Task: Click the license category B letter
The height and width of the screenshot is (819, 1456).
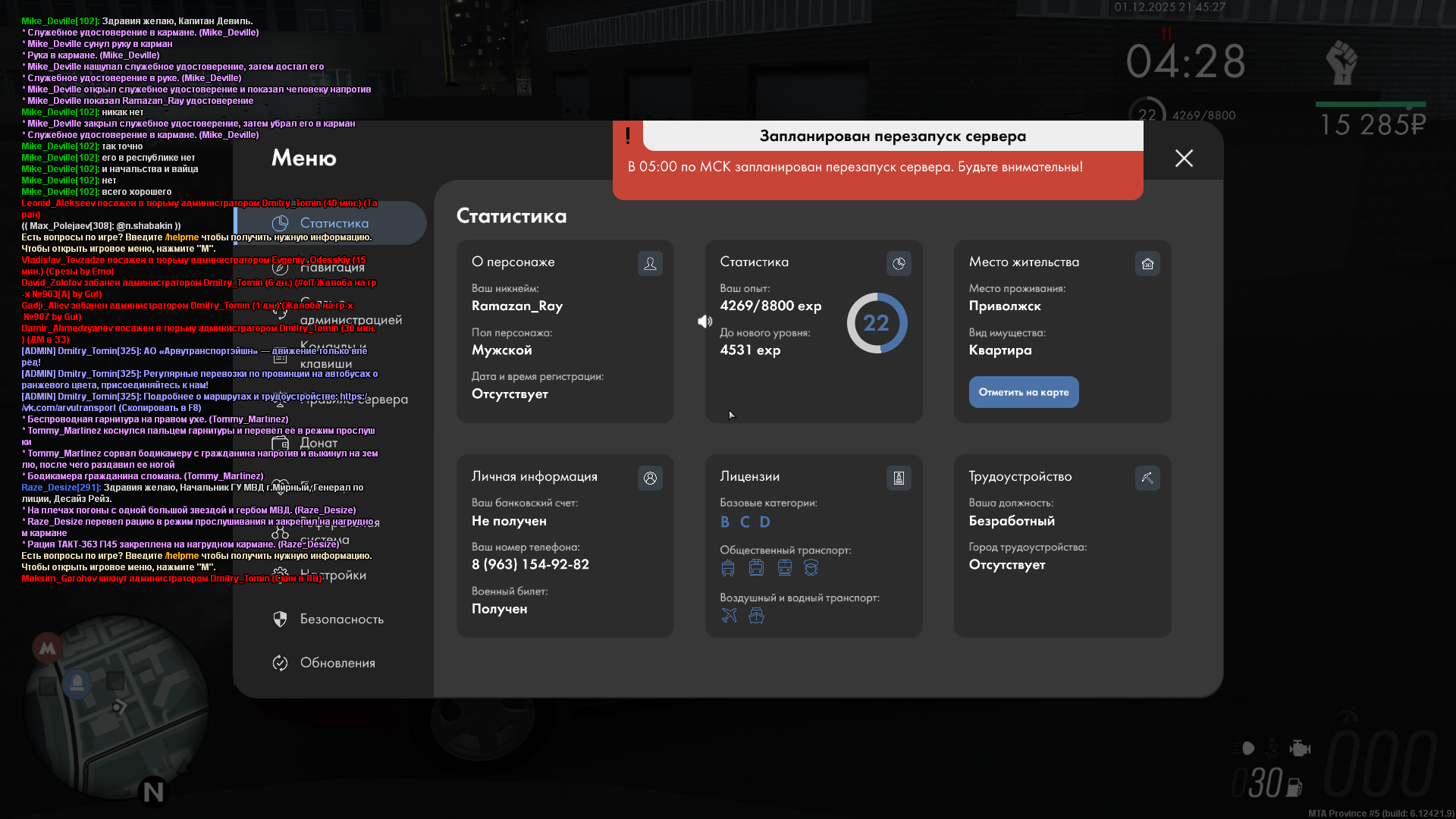Action: tap(725, 522)
